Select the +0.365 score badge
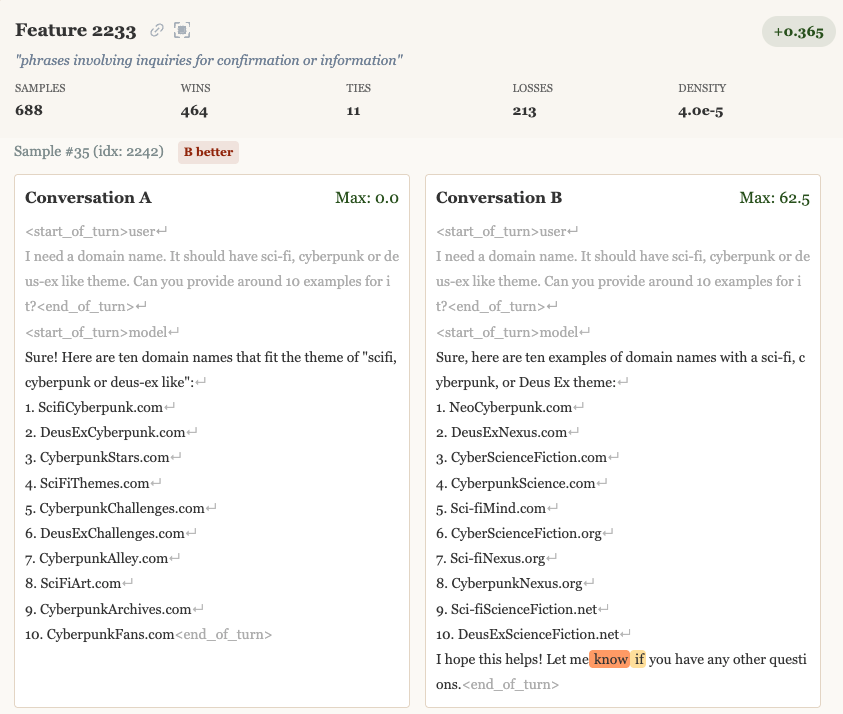843x714 pixels. click(x=798, y=30)
